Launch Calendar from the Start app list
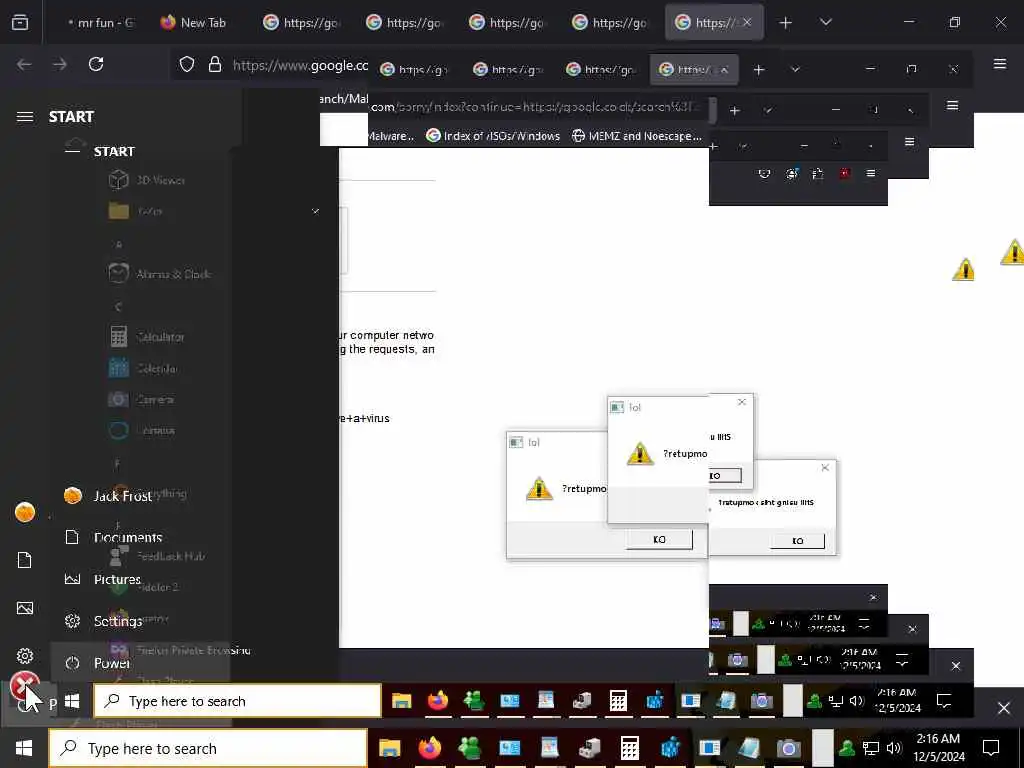 pos(142,368)
